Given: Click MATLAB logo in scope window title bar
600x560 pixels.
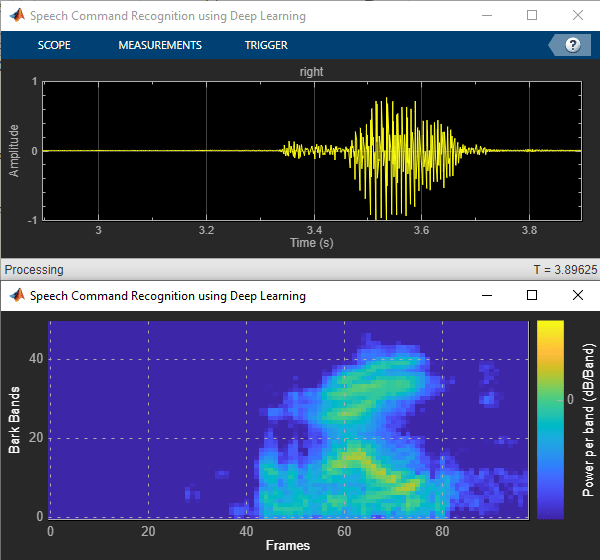Looking at the screenshot, I should tap(16, 16).
